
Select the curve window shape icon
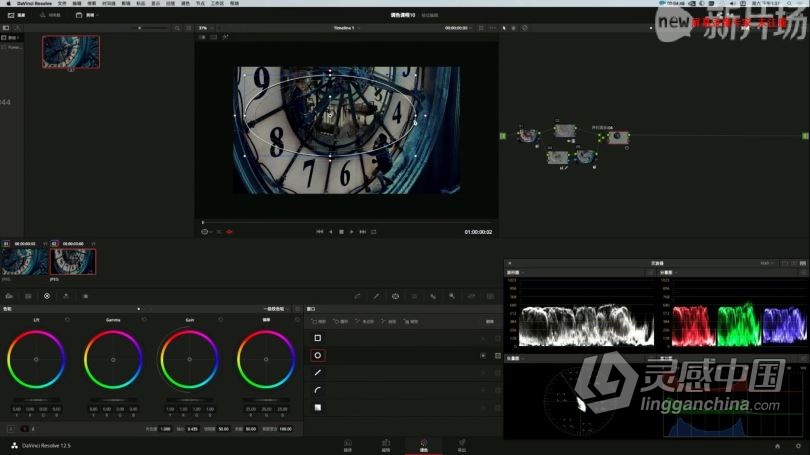point(318,390)
